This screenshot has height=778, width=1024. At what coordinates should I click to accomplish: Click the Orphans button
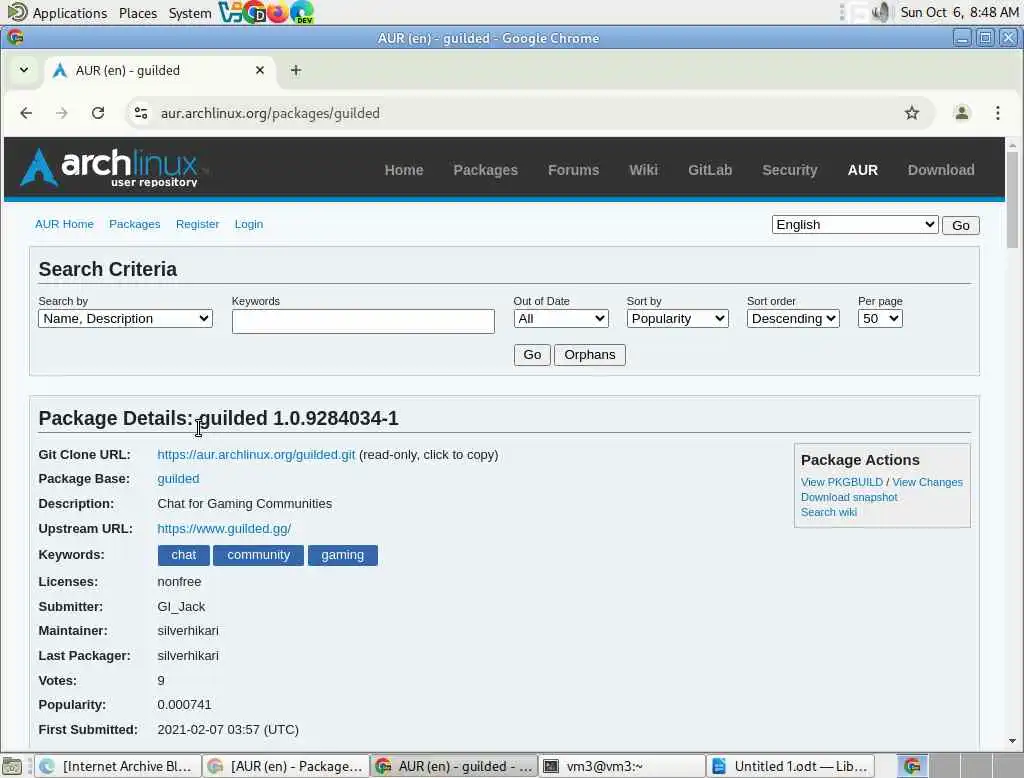(590, 355)
